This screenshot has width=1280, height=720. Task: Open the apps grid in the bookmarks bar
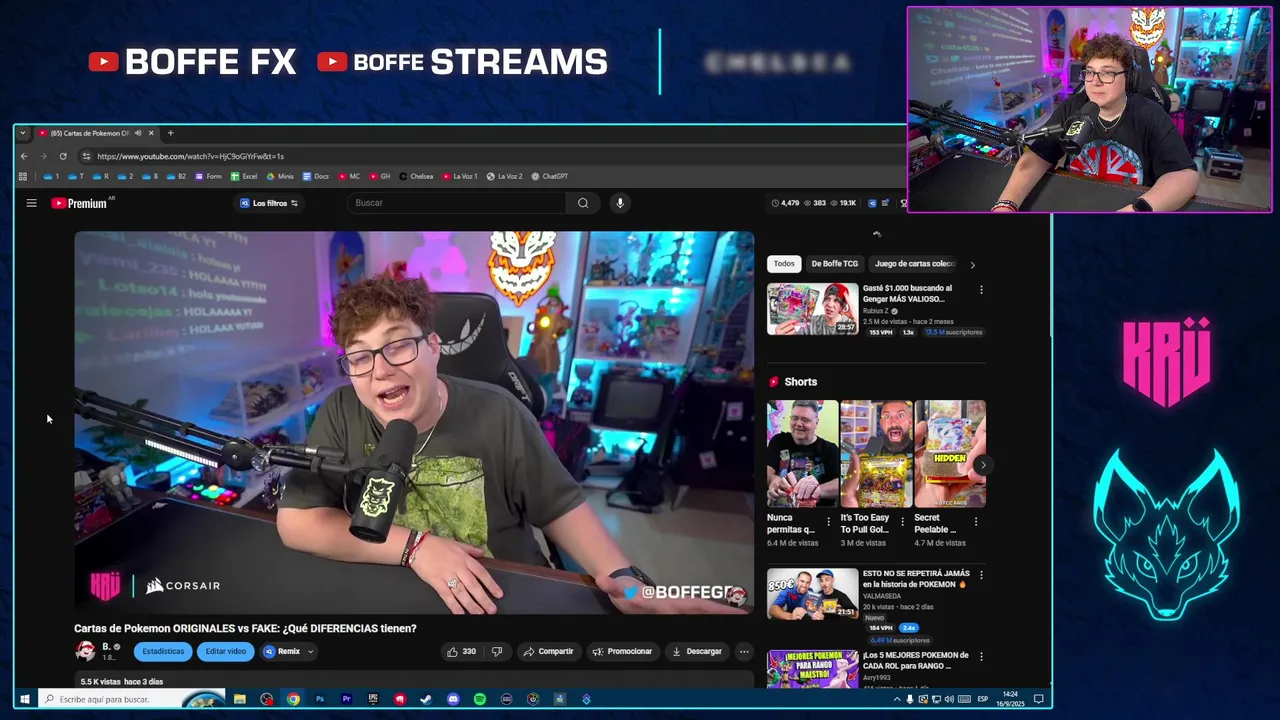23,176
